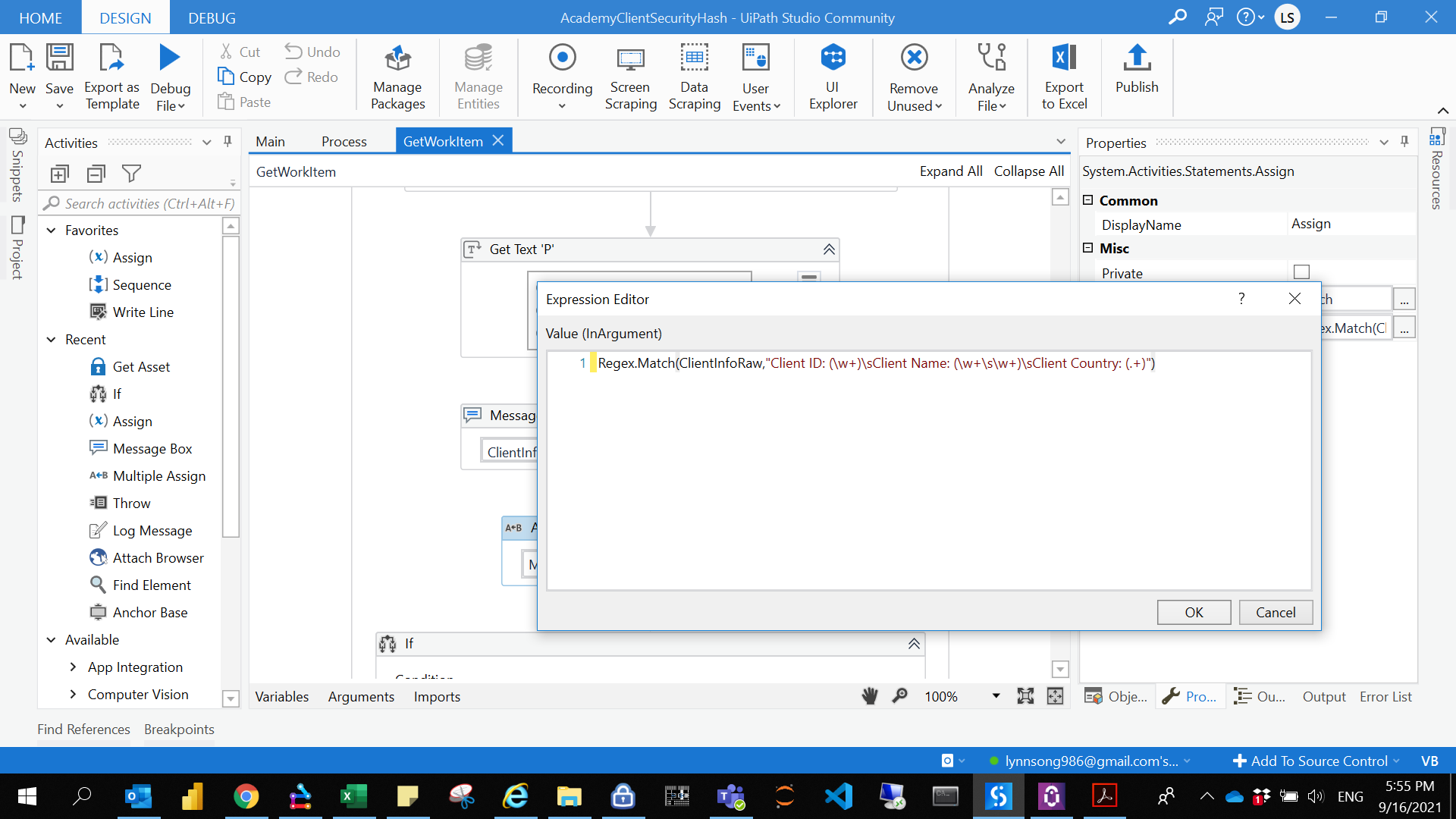Click Expand All activities tree icon

pos(59,174)
